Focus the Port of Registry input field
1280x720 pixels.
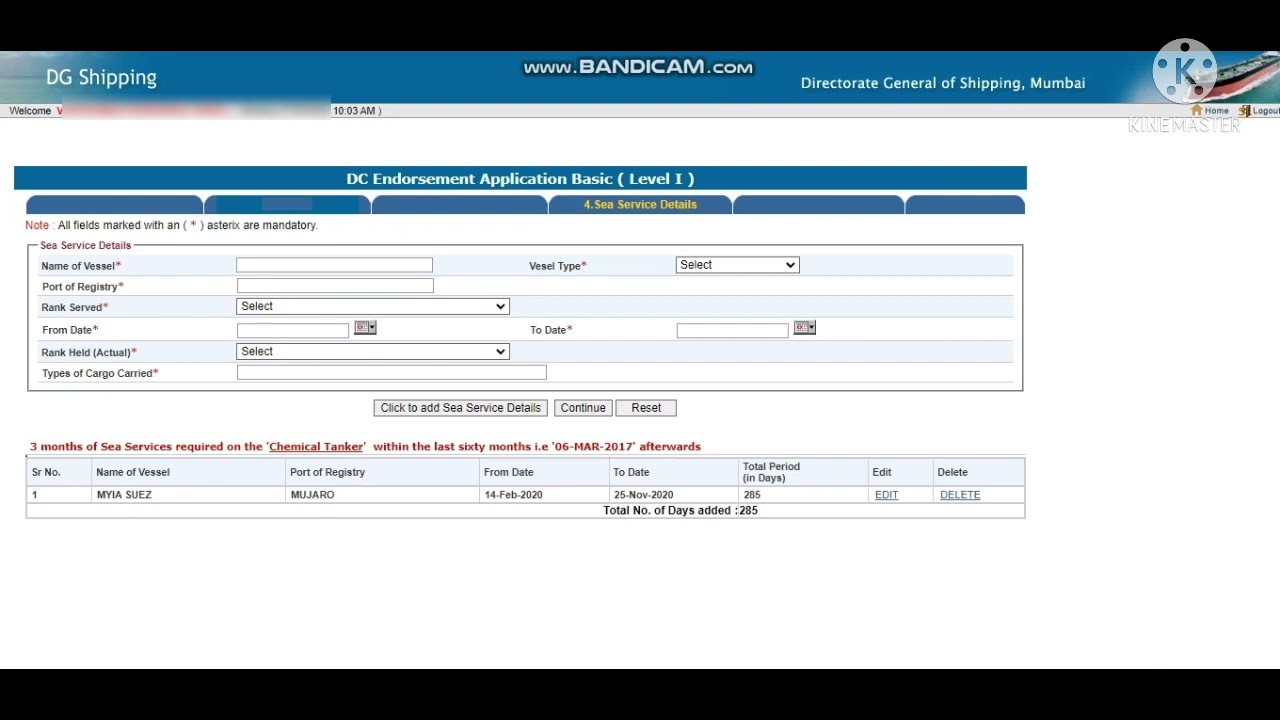click(x=335, y=286)
